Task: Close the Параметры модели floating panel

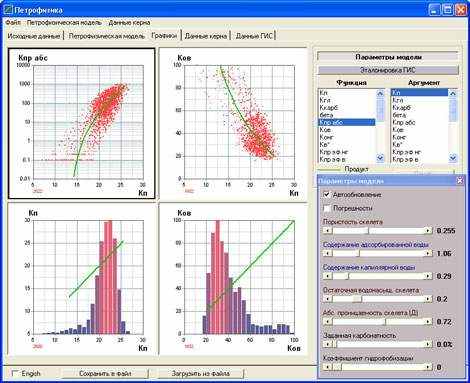Action: pyautogui.click(x=460, y=181)
